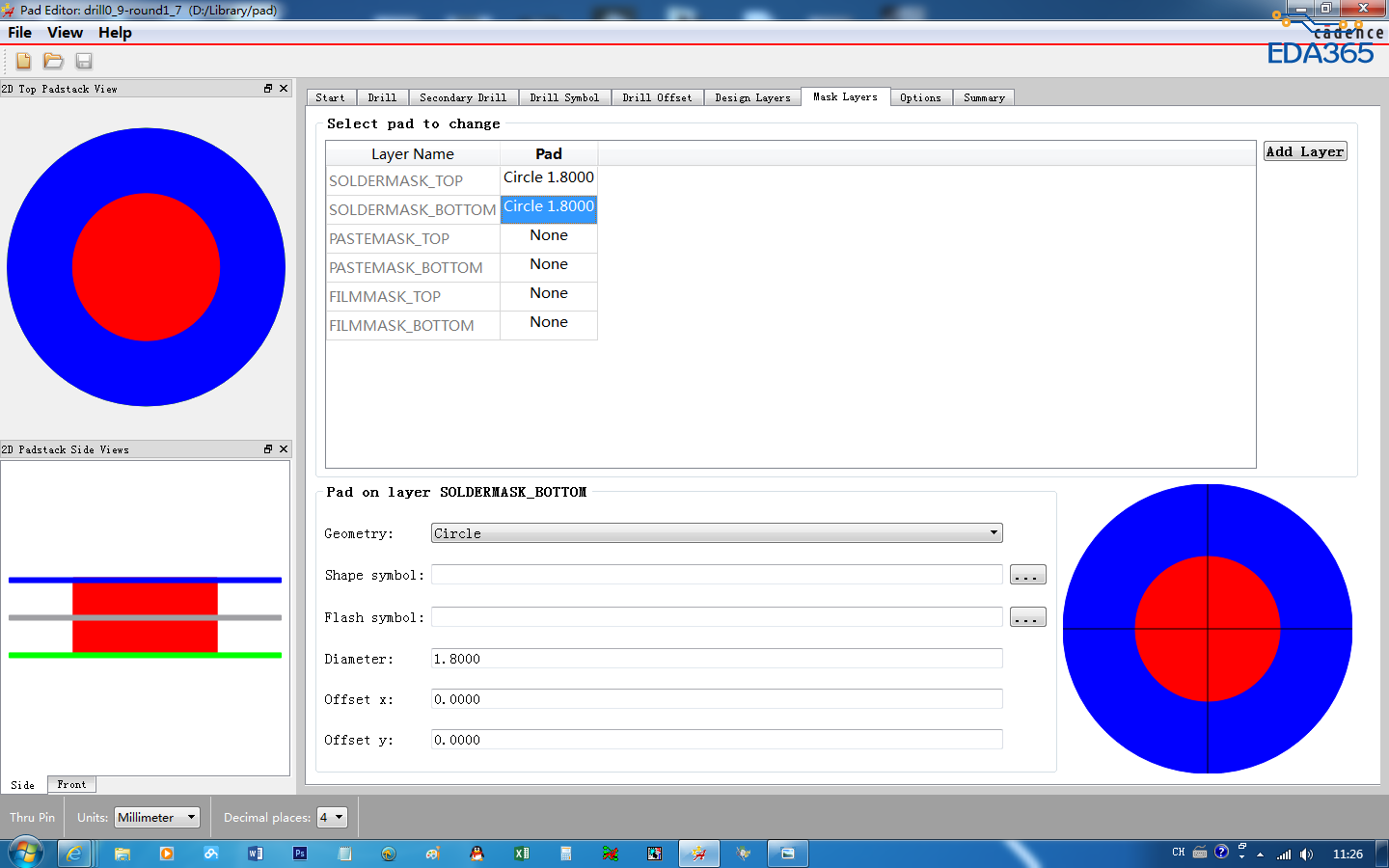The width and height of the screenshot is (1389, 868).
Task: Select the Pad Editor taskbar button
Action: (x=699, y=854)
